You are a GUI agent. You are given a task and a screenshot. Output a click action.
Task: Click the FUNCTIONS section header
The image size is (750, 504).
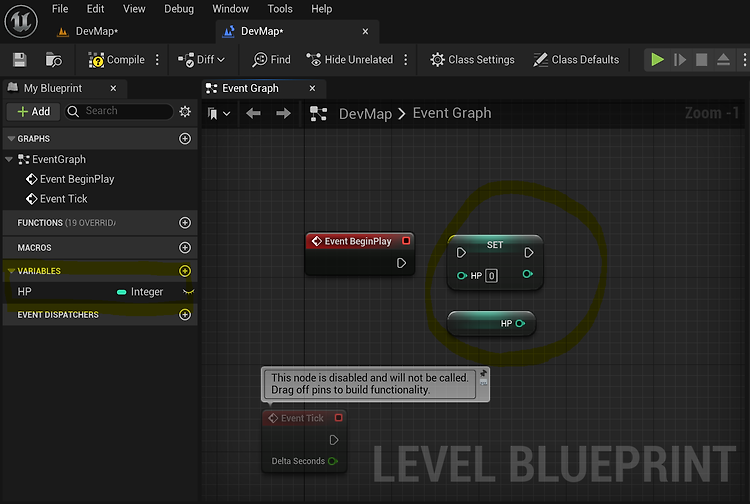point(100,223)
